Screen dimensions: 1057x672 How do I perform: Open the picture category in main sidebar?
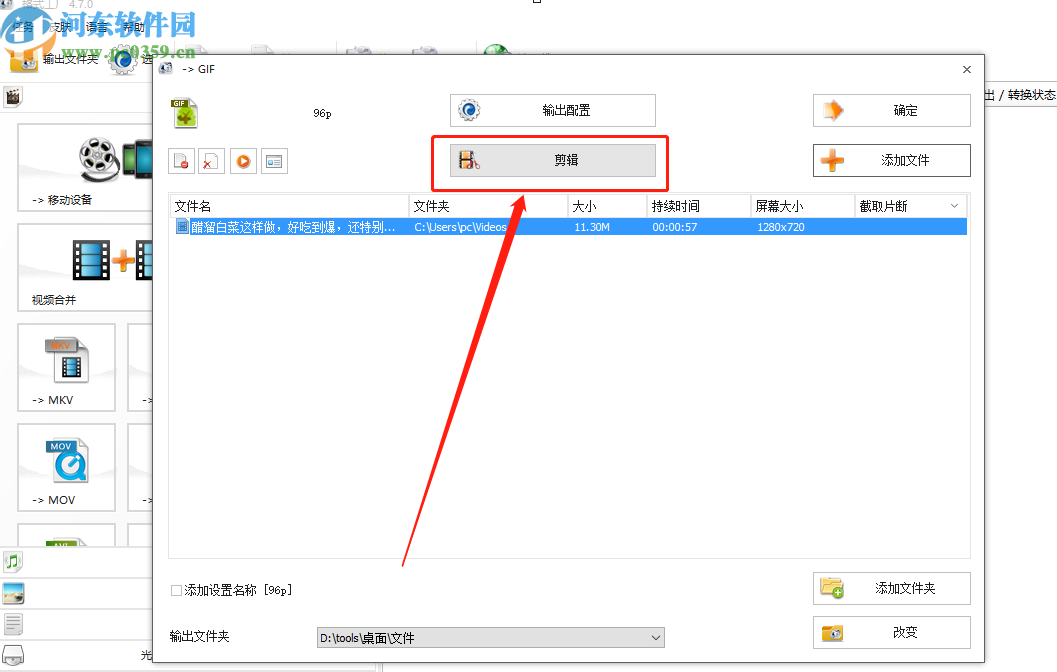point(13,593)
